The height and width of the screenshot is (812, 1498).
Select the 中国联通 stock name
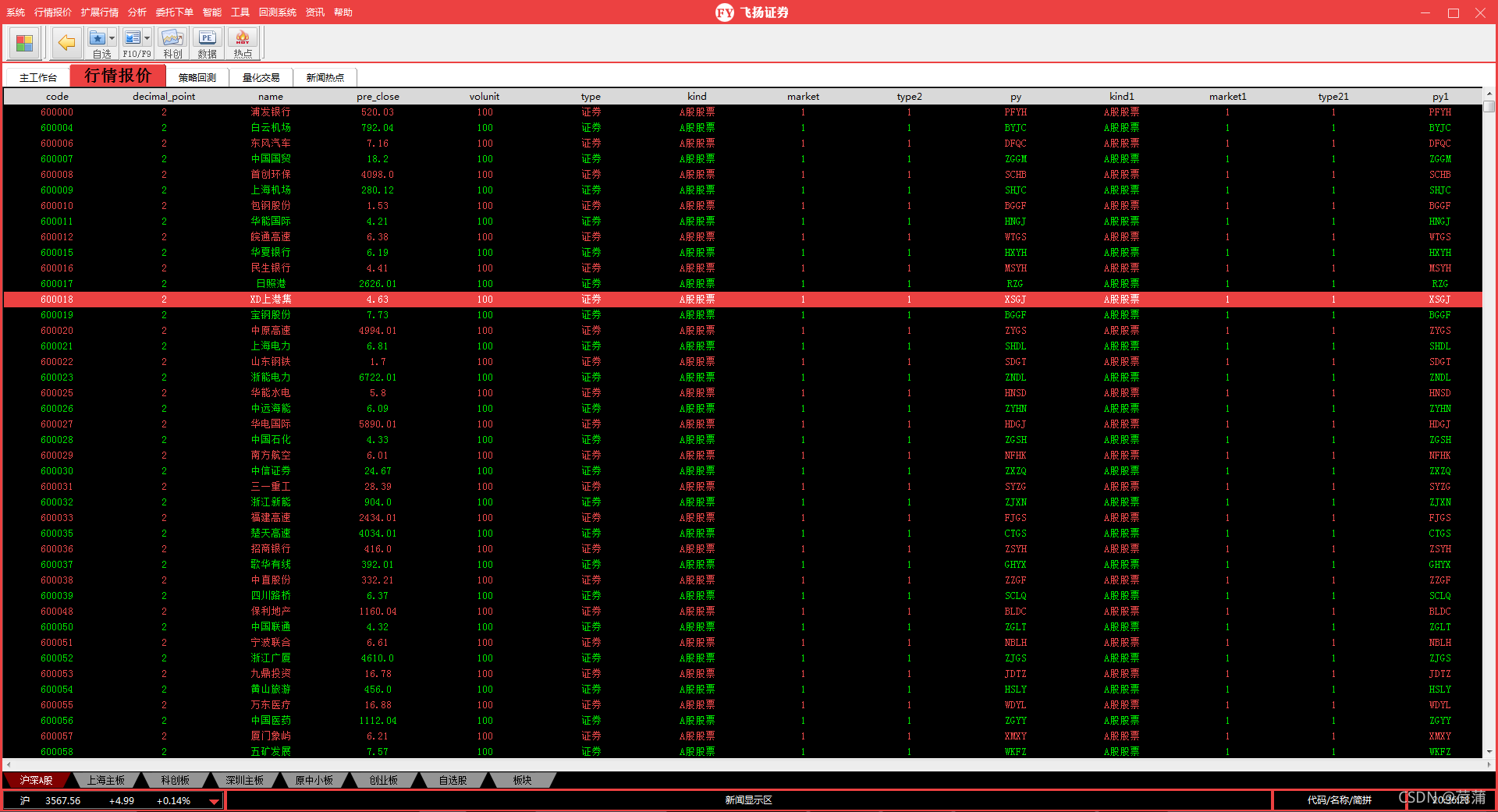click(271, 627)
